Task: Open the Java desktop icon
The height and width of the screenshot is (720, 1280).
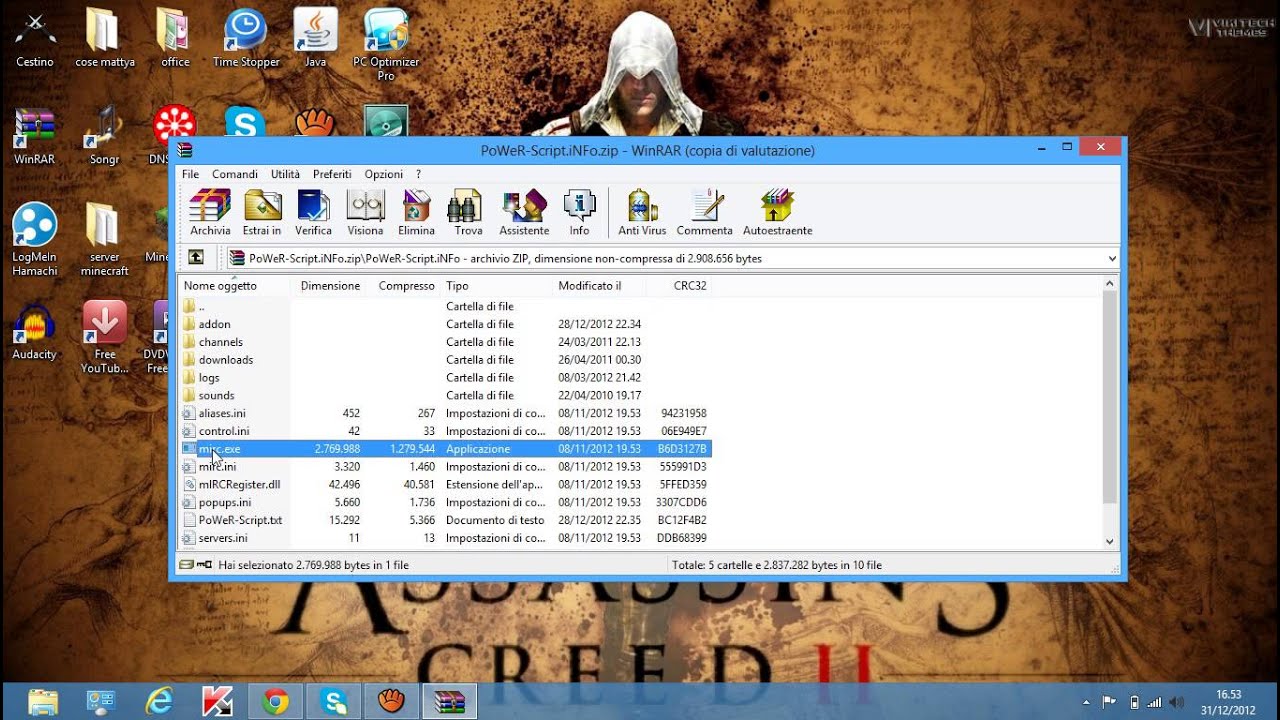Action: [315, 38]
